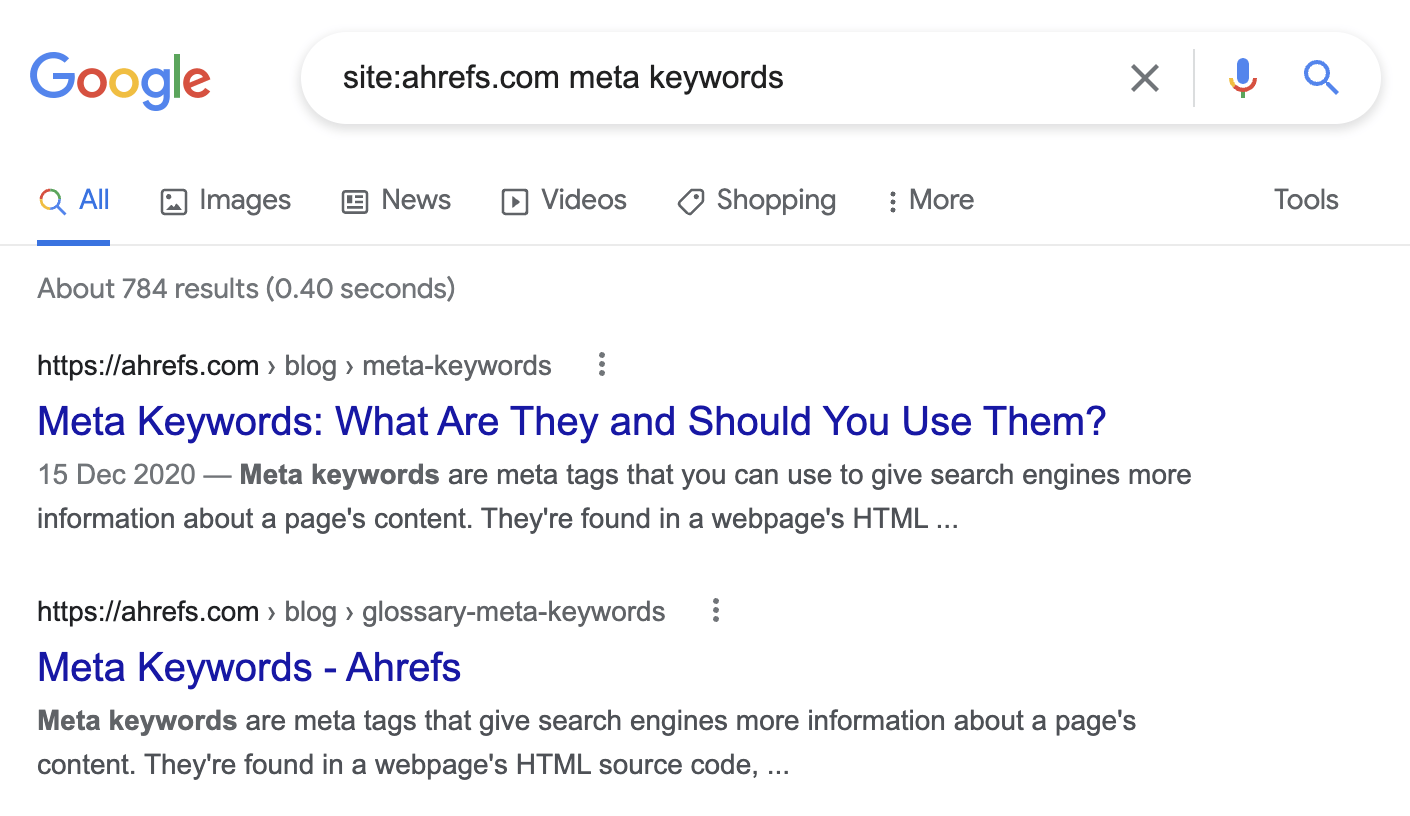The image size is (1410, 816).
Task: Click the Images tab's photo icon
Action: tap(172, 200)
